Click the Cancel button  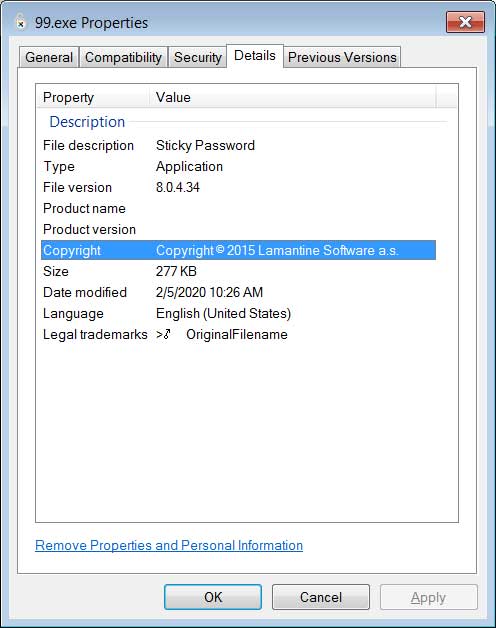(321, 597)
